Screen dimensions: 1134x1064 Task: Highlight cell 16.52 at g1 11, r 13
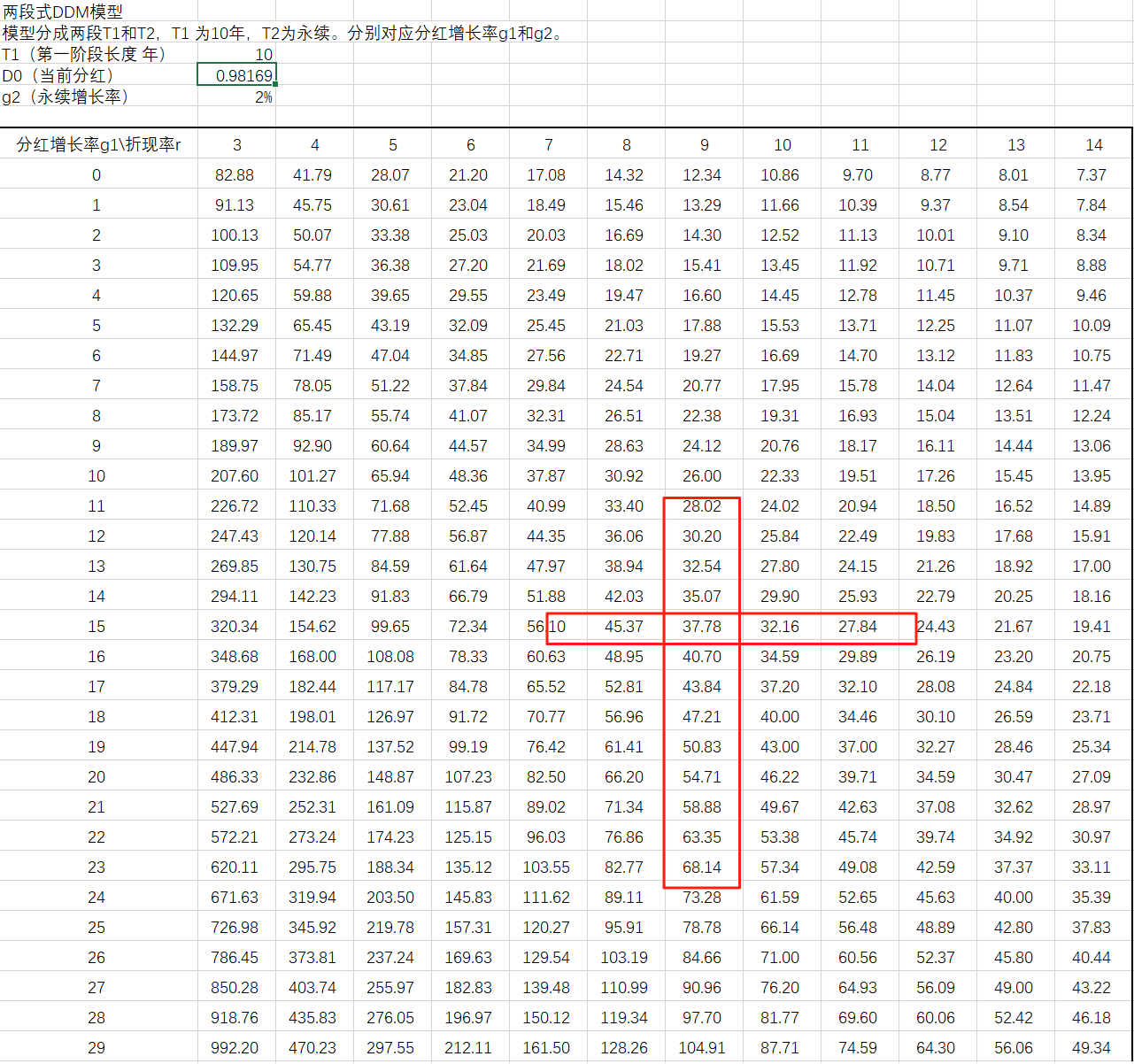(x=1016, y=505)
